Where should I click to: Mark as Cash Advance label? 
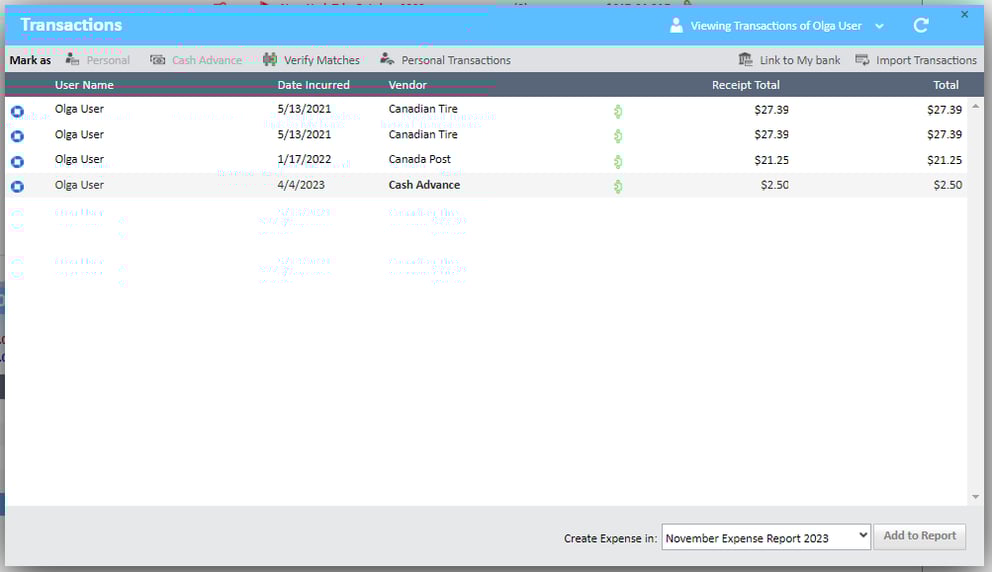coord(207,60)
